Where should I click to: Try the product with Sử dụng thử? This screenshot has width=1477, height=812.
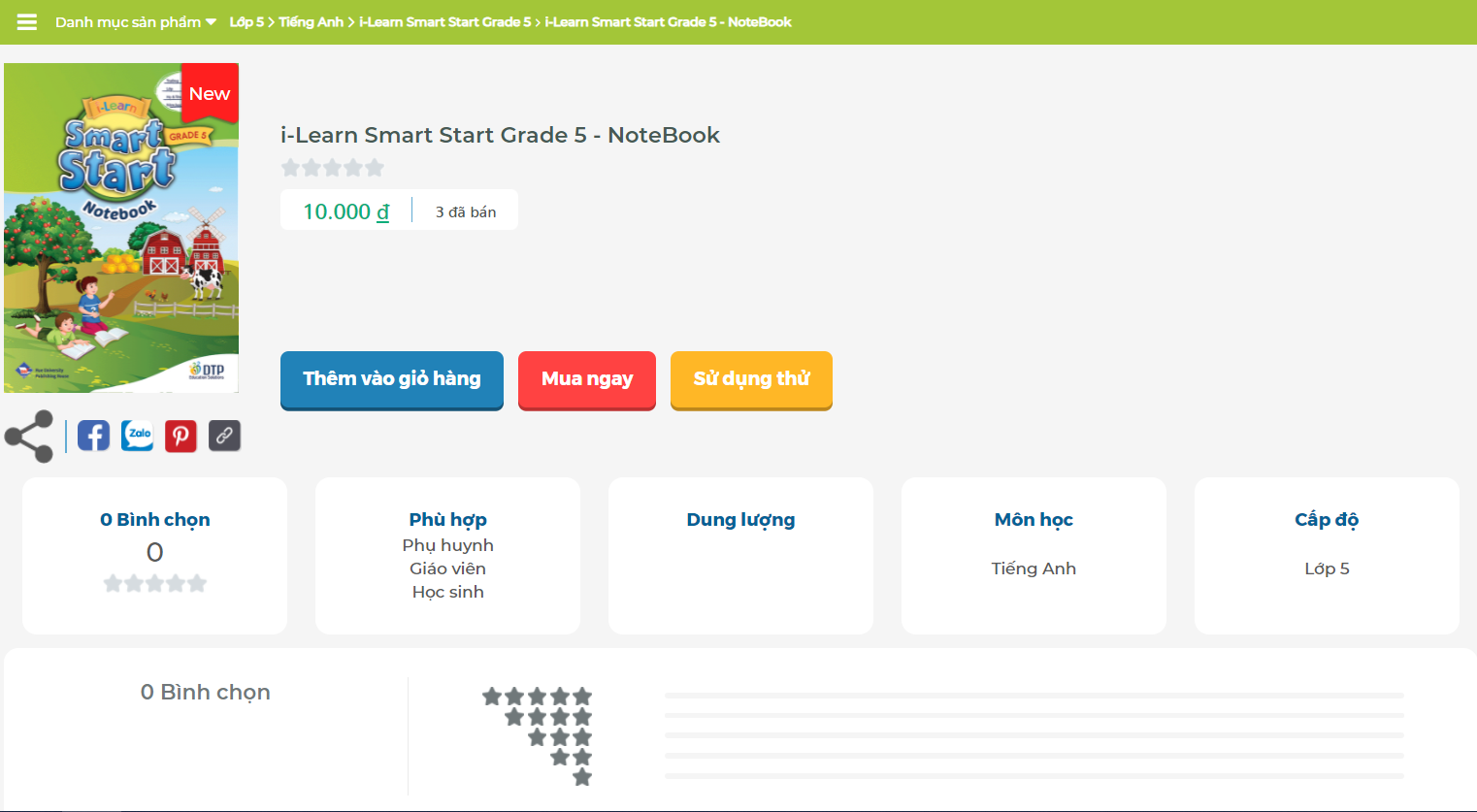(x=751, y=379)
